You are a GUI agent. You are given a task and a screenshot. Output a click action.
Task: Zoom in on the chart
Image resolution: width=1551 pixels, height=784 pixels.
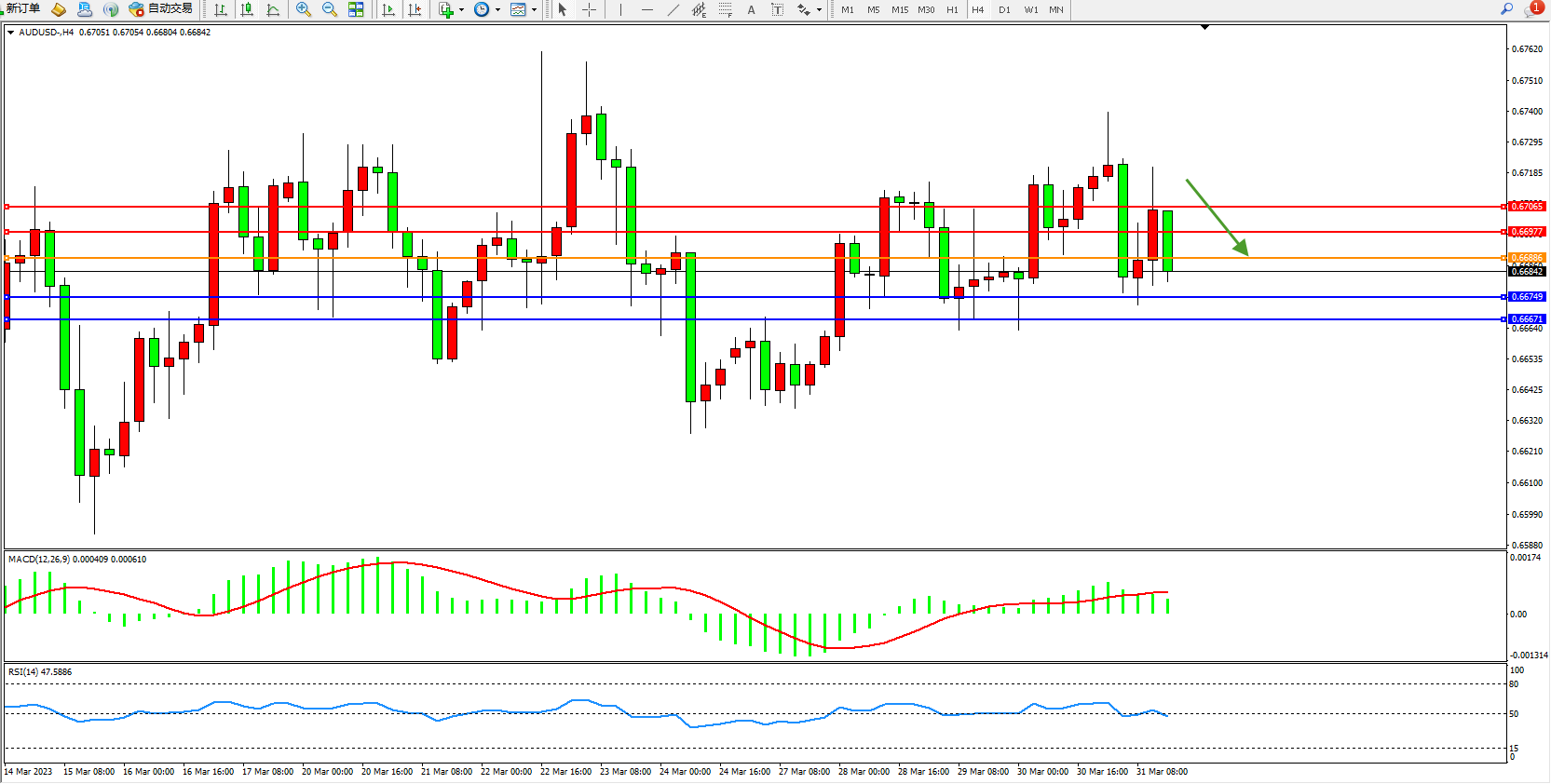(304, 9)
